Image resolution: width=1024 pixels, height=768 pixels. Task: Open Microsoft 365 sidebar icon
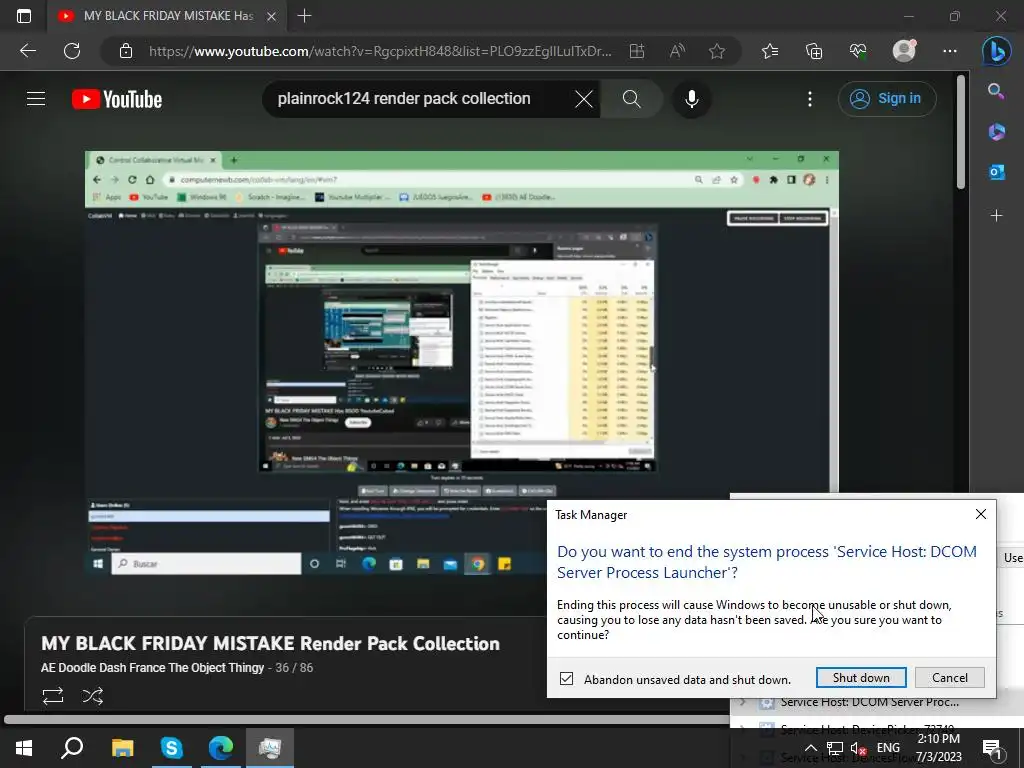coord(996,131)
